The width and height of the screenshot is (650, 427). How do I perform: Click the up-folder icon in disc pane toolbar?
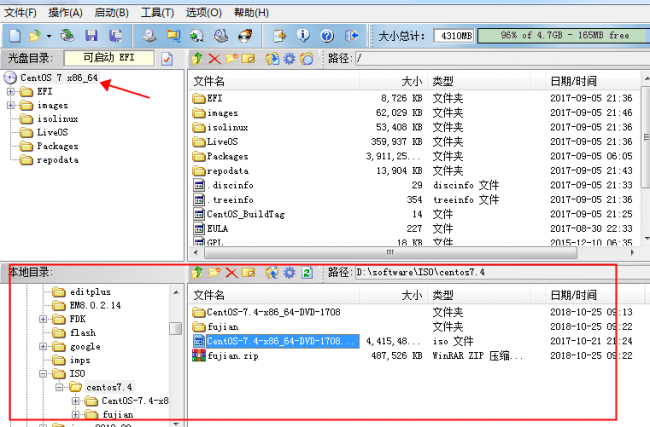click(197, 59)
